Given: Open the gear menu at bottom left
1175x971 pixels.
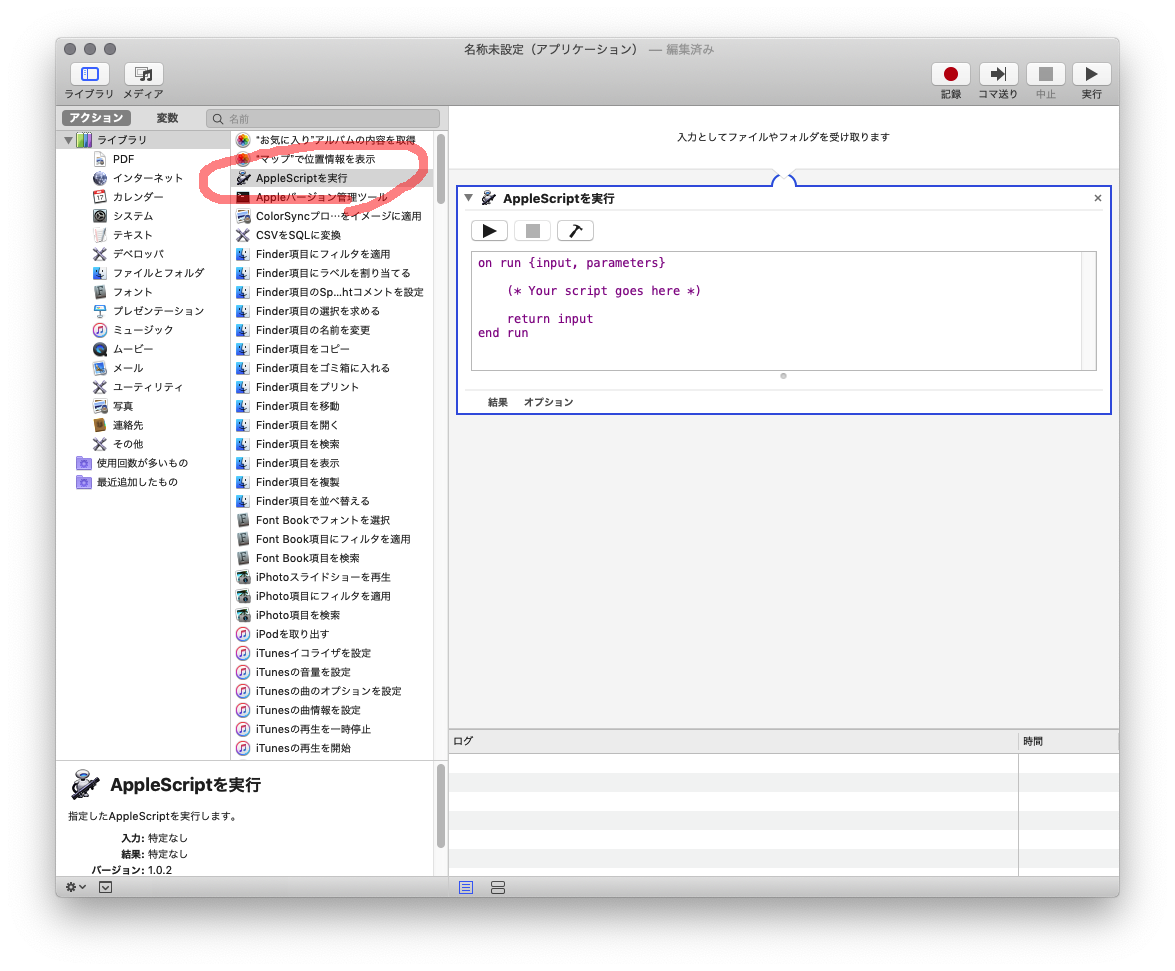Looking at the screenshot, I should pos(76,887).
